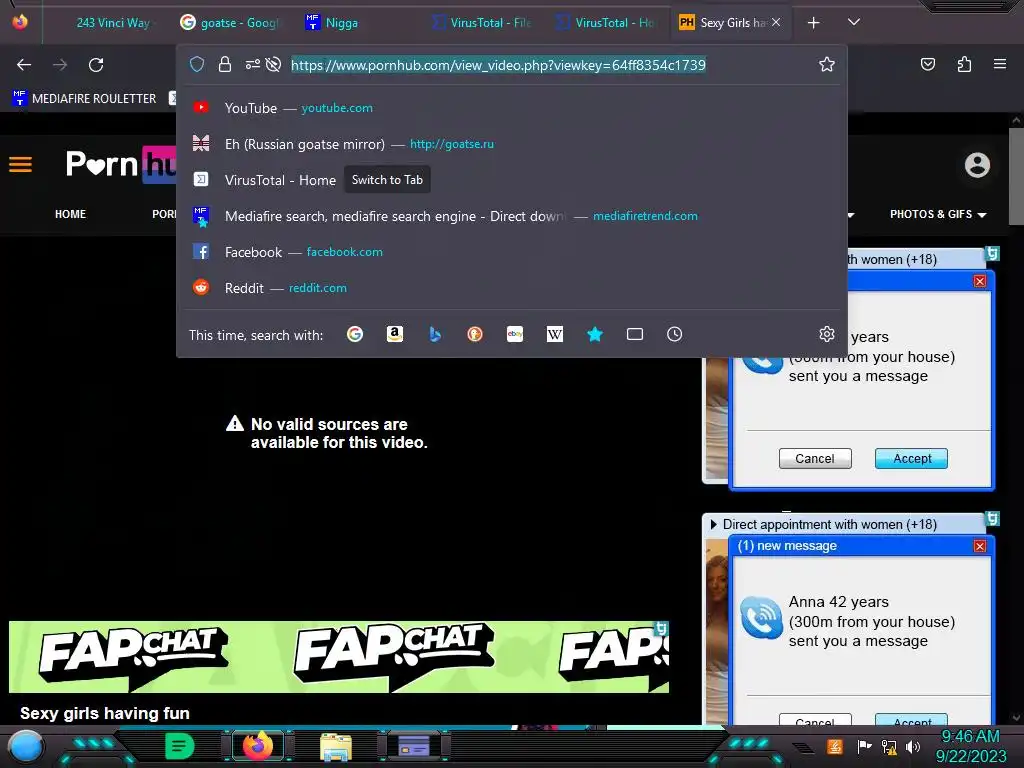The height and width of the screenshot is (768, 1024).
Task: Open the taskbar clock showing 9:46 AM
Action: 970,746
